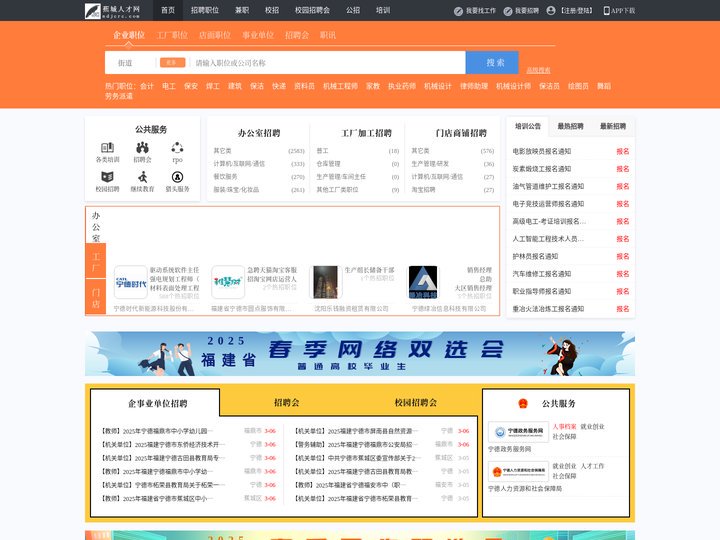The height and width of the screenshot is (540, 720).
Task: Open 淘宝招聘 under 门店商铺招聘
Action: (x=423, y=190)
